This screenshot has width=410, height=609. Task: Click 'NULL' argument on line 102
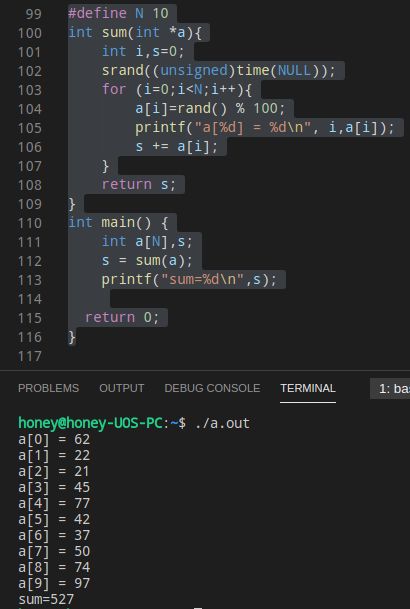click(x=295, y=71)
